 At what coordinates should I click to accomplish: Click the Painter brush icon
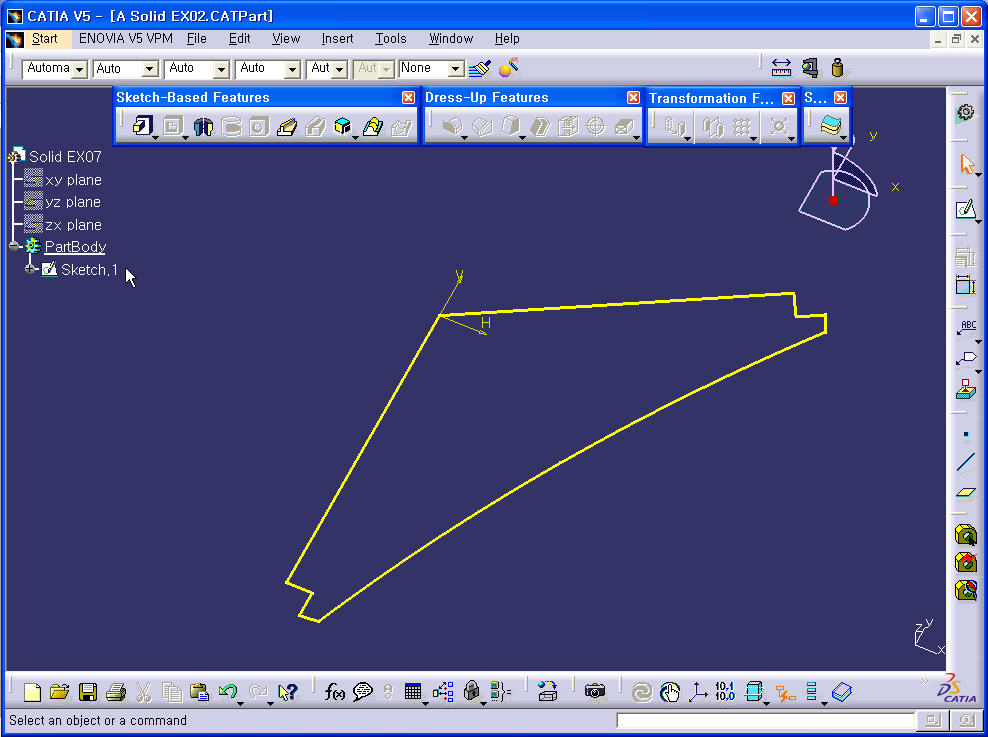tap(480, 68)
